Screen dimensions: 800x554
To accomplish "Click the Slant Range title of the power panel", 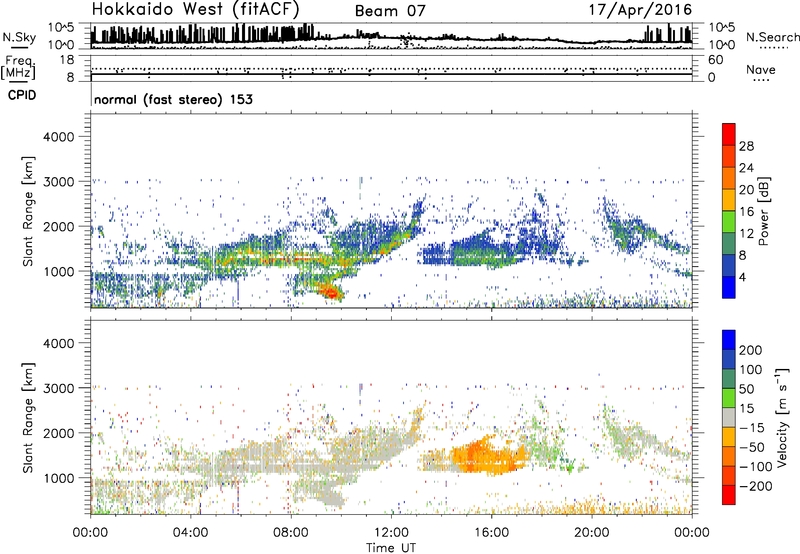I will pyautogui.click(x=28, y=211).
